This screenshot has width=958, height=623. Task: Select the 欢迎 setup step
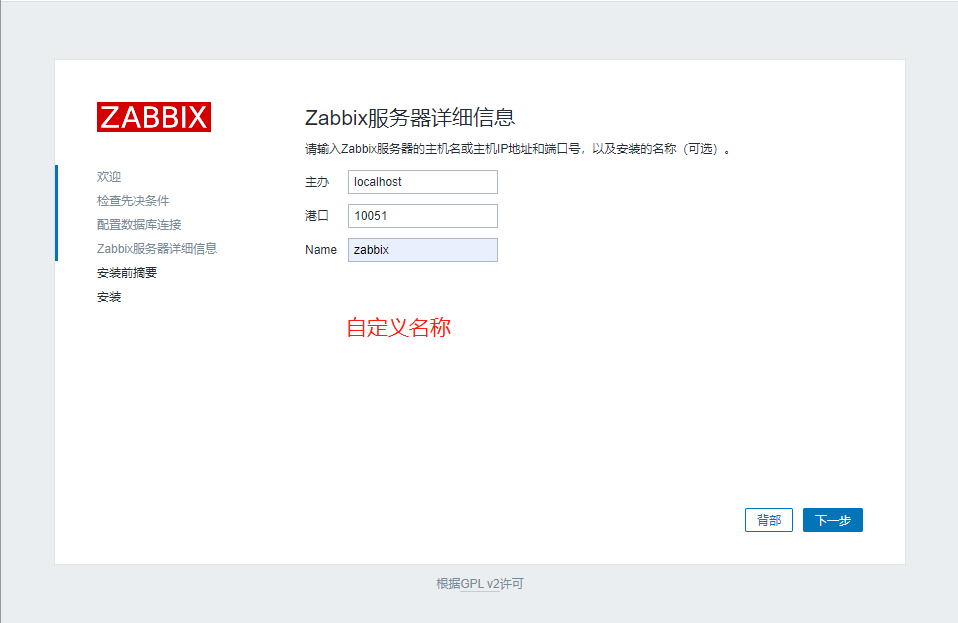[109, 177]
